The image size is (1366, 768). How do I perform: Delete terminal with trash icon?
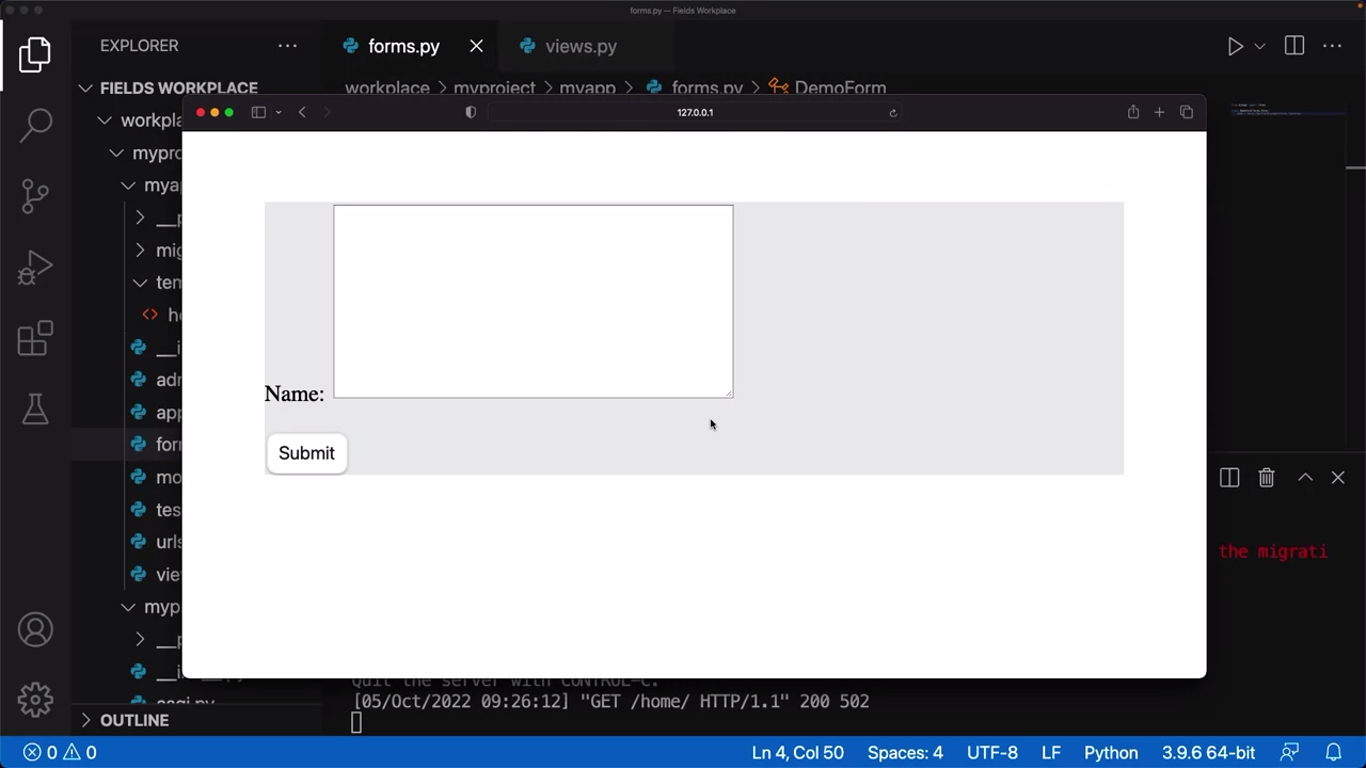(x=1266, y=478)
